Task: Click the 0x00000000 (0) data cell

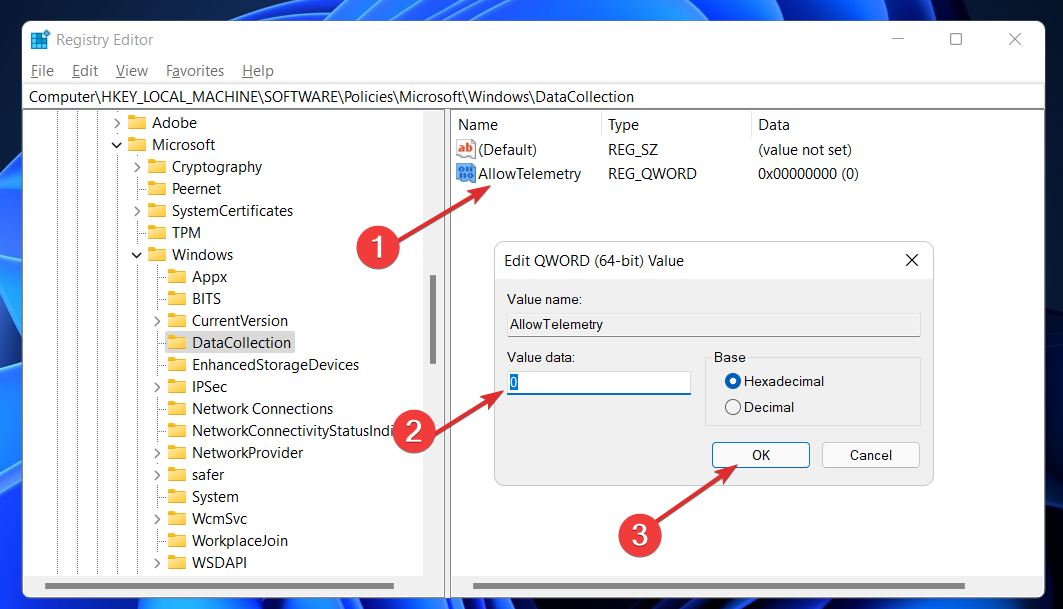Action: point(808,174)
